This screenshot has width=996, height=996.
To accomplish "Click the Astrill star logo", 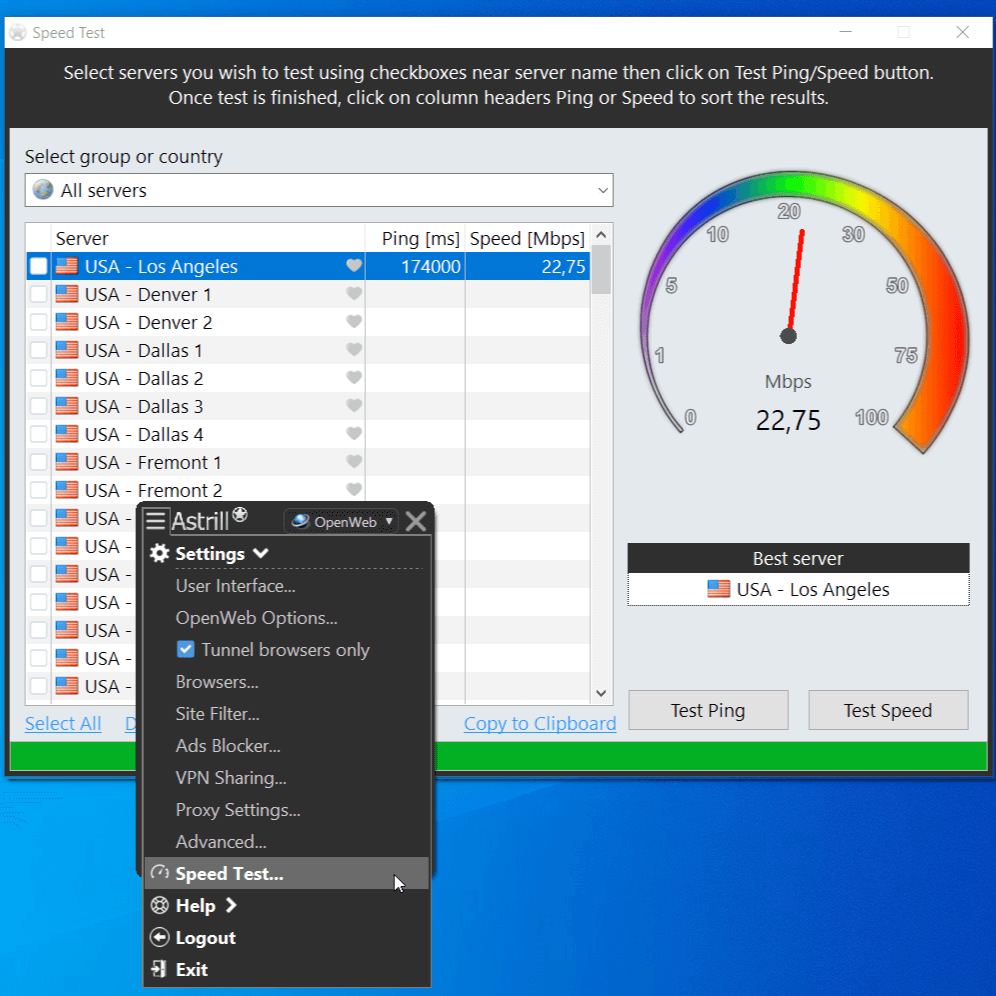I will (x=239, y=515).
